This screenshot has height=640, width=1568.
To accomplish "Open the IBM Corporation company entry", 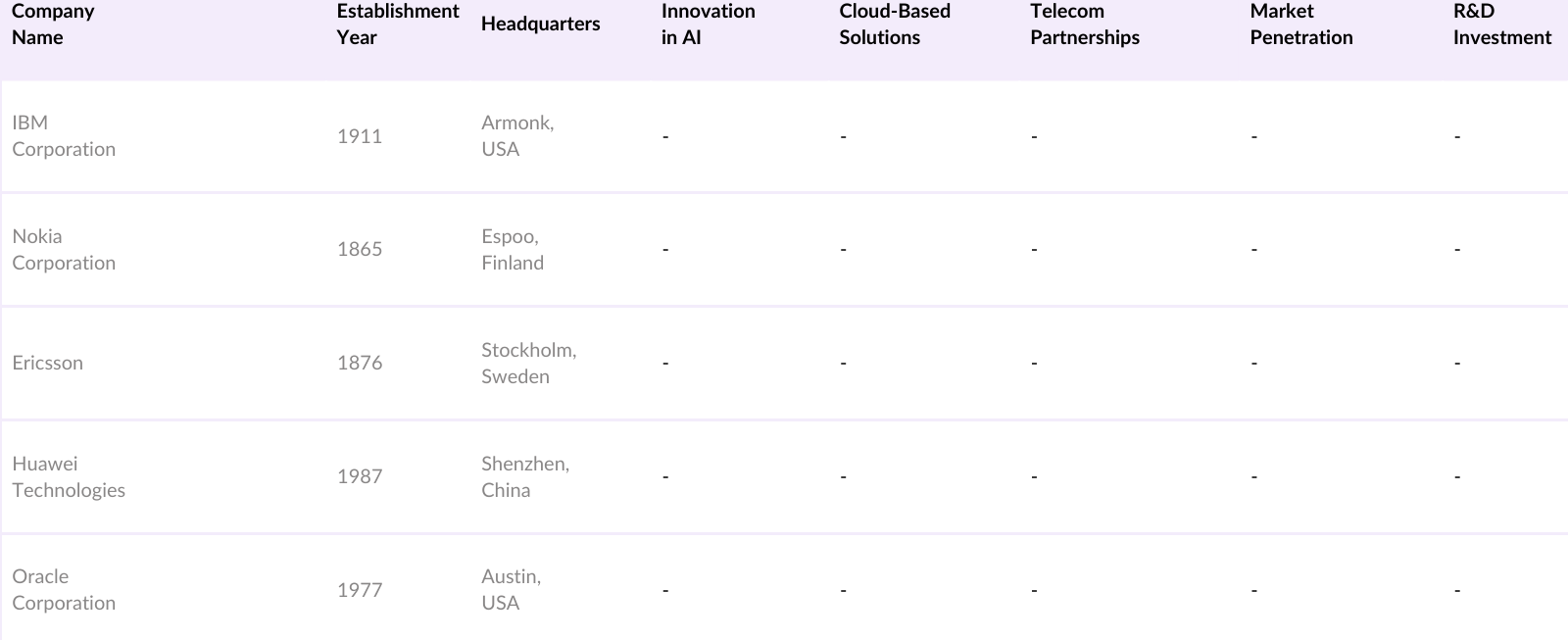I will pyautogui.click(x=64, y=136).
